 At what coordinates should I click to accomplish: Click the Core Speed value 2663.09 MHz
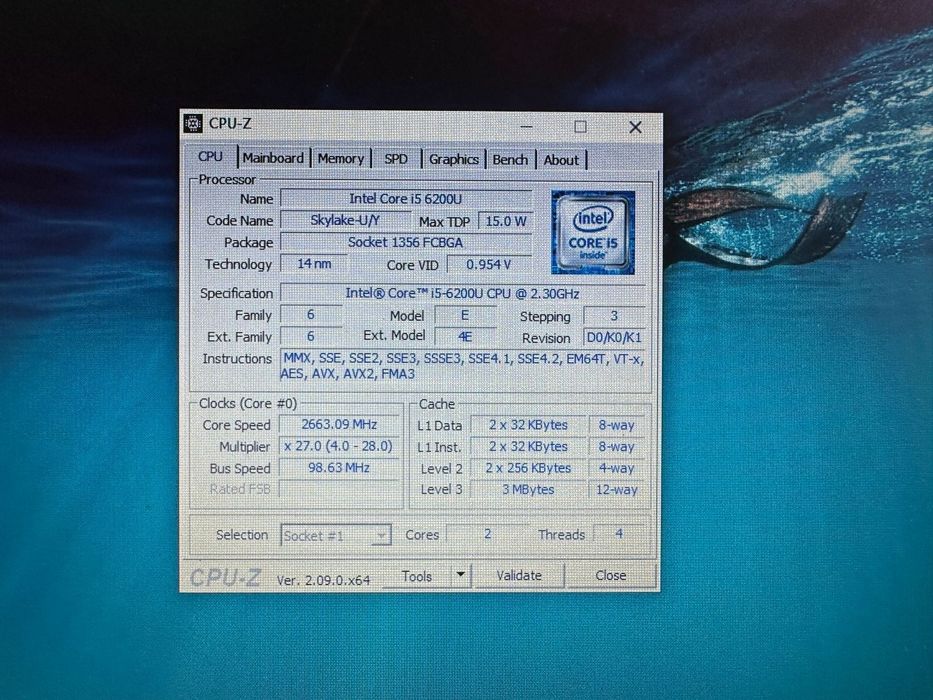(x=339, y=424)
